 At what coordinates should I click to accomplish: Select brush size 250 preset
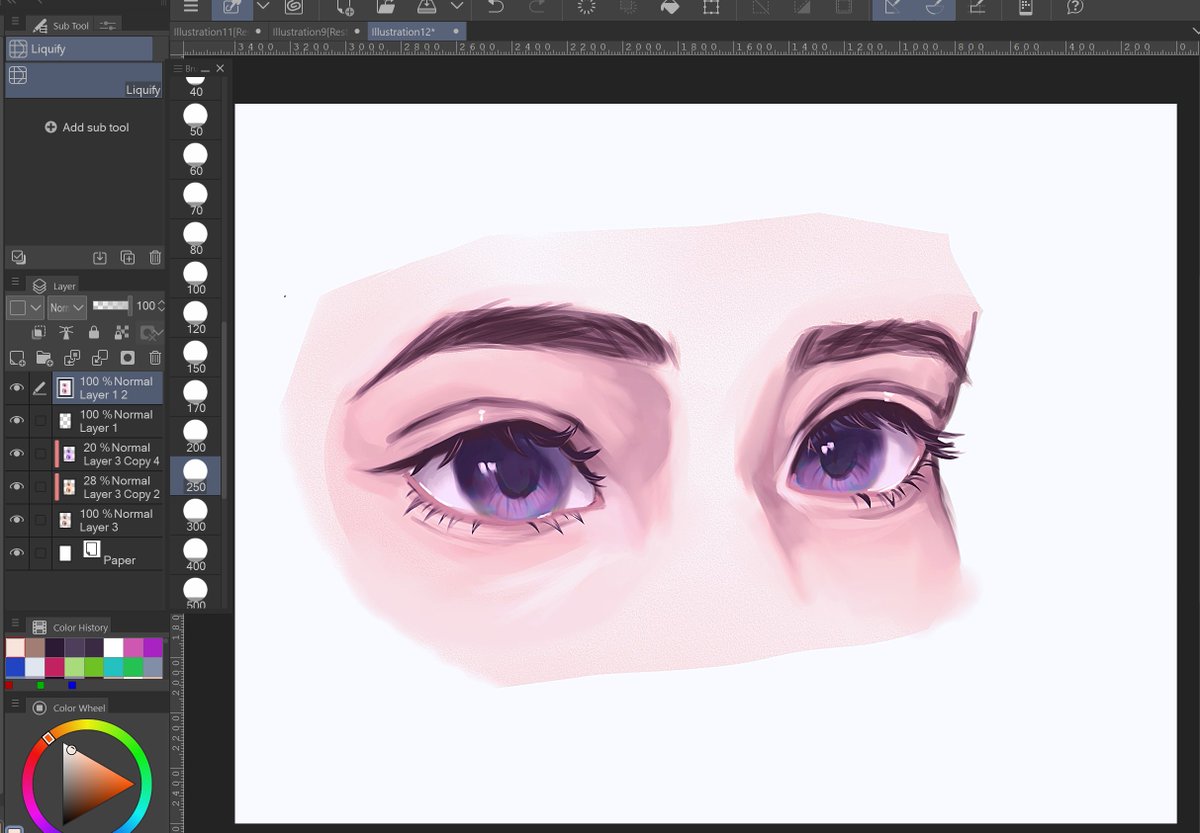pos(196,475)
